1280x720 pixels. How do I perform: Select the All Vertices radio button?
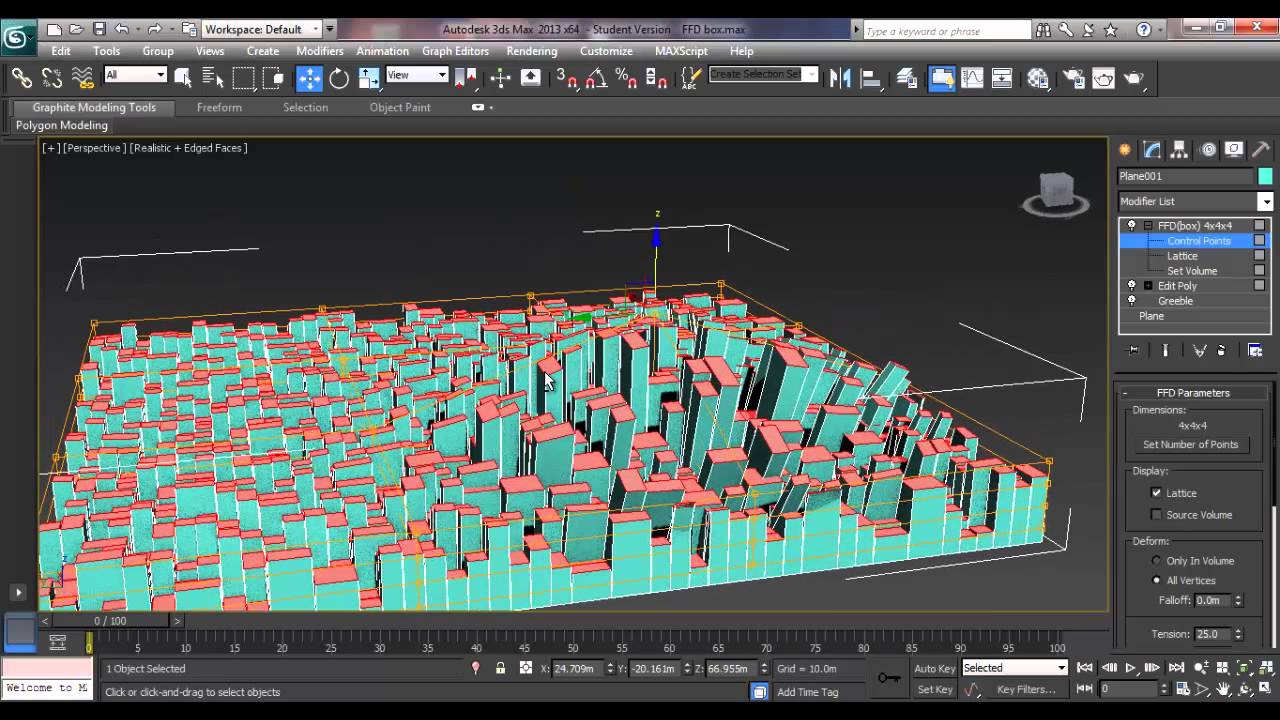(1157, 580)
